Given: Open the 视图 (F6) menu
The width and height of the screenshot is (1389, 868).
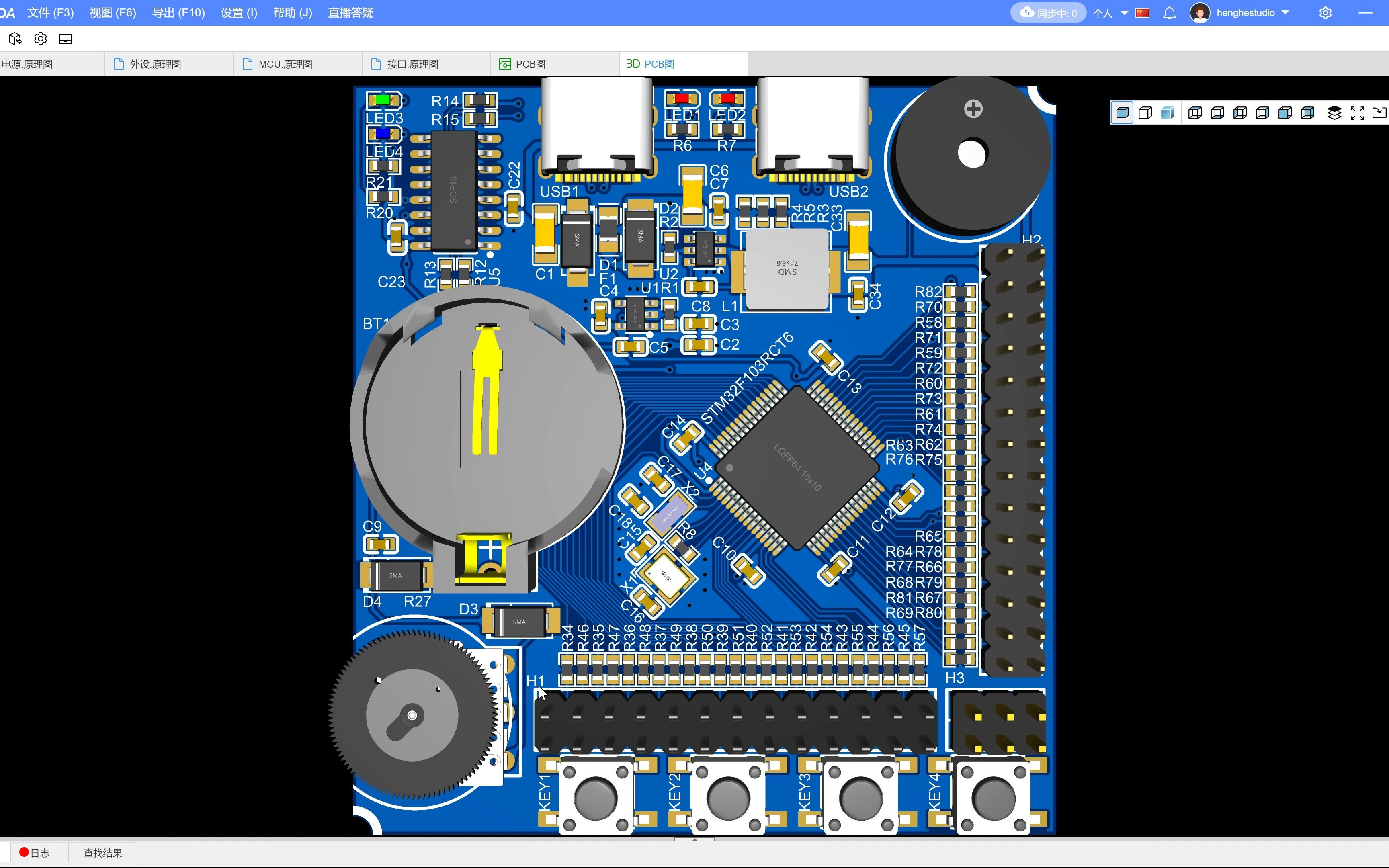Looking at the screenshot, I should 113,12.
